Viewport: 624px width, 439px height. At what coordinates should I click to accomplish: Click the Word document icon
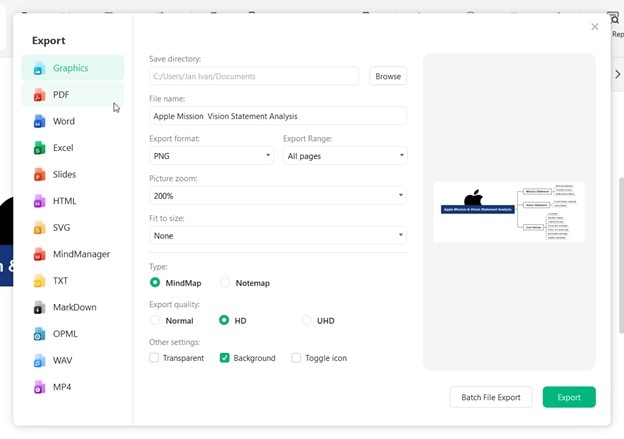(x=39, y=121)
